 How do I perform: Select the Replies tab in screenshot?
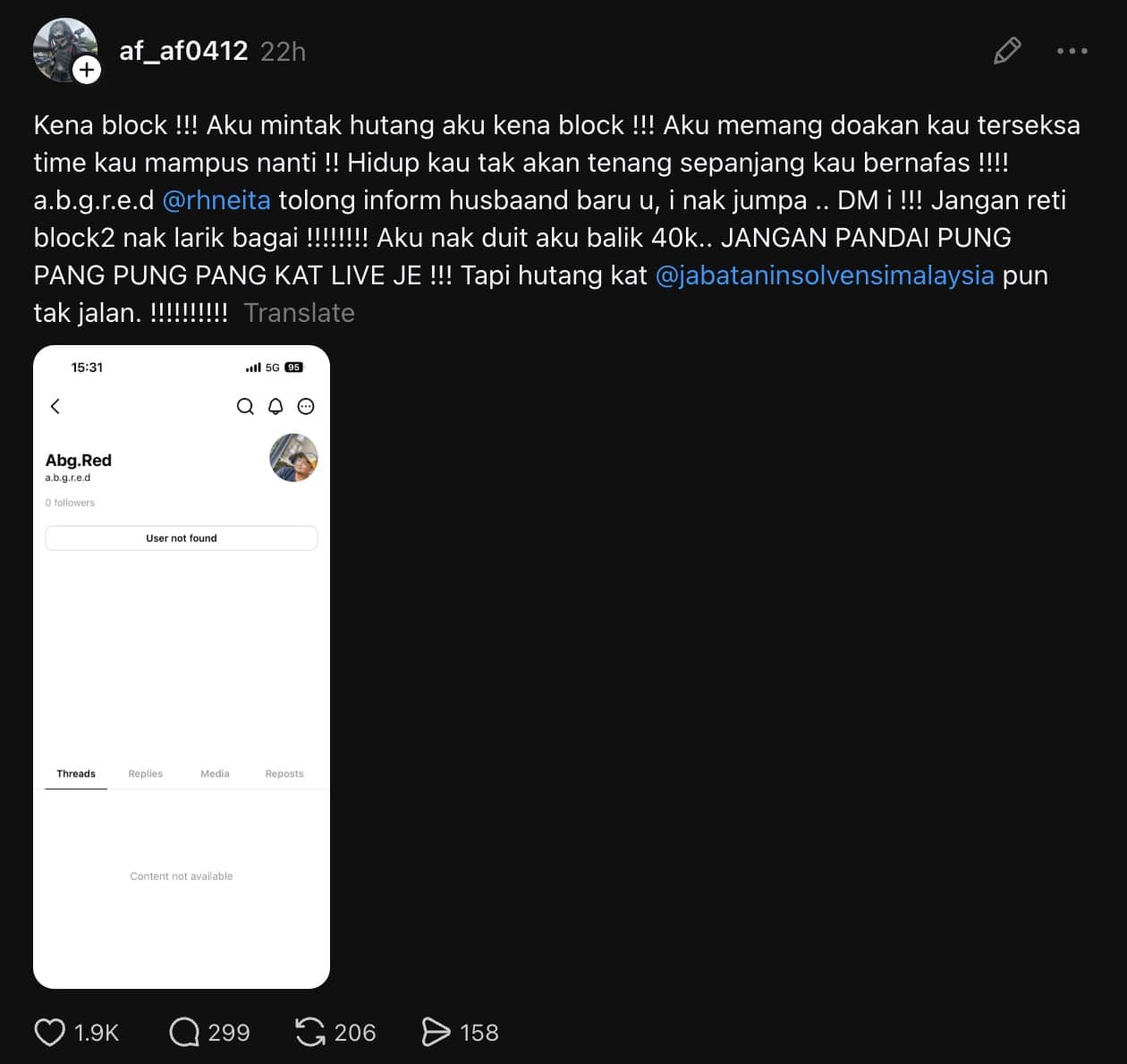(145, 773)
